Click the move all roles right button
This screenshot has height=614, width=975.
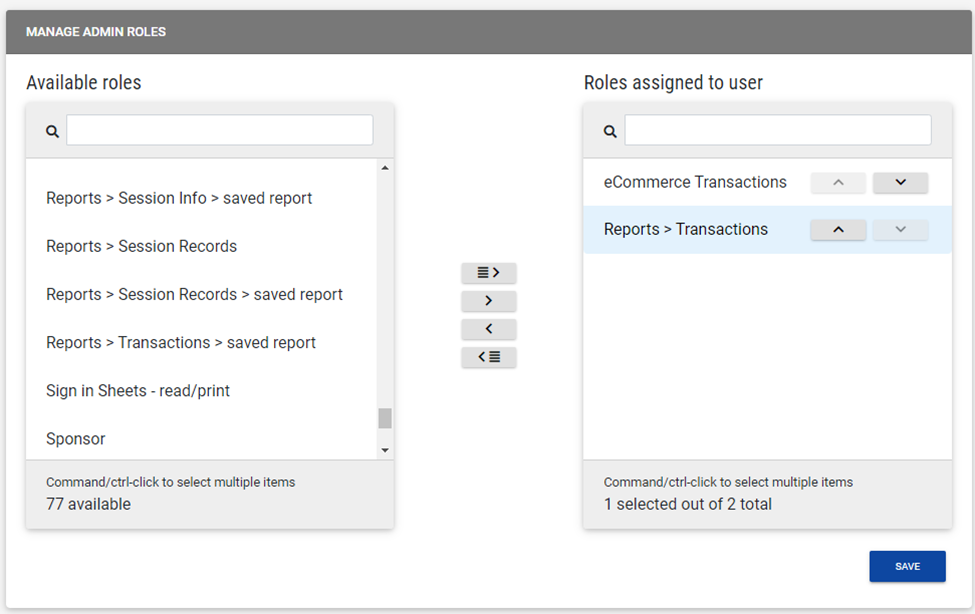489,273
